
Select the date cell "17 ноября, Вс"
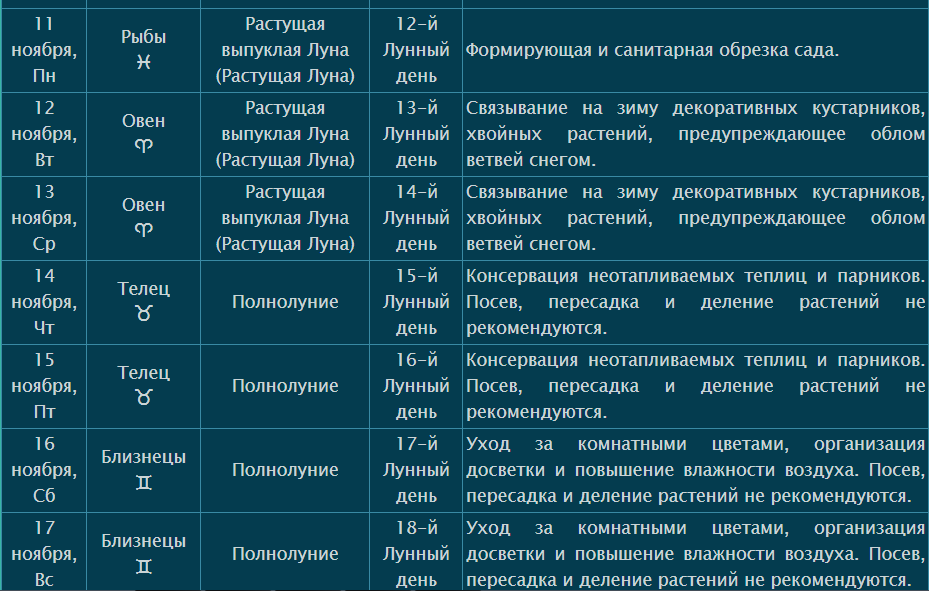click(x=44, y=554)
